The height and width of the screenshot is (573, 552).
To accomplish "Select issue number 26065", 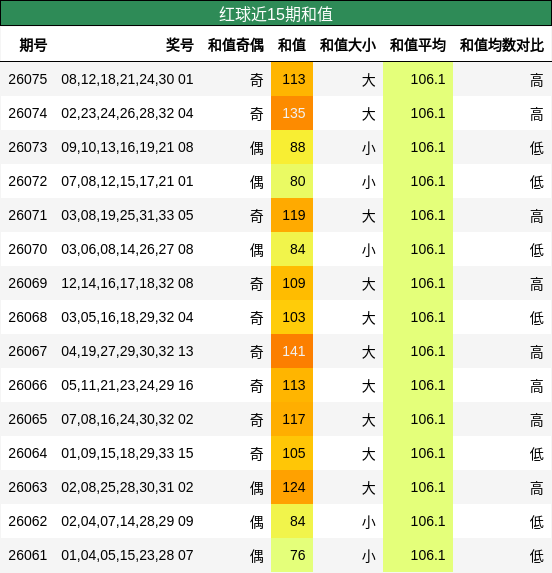I will 28,419.
